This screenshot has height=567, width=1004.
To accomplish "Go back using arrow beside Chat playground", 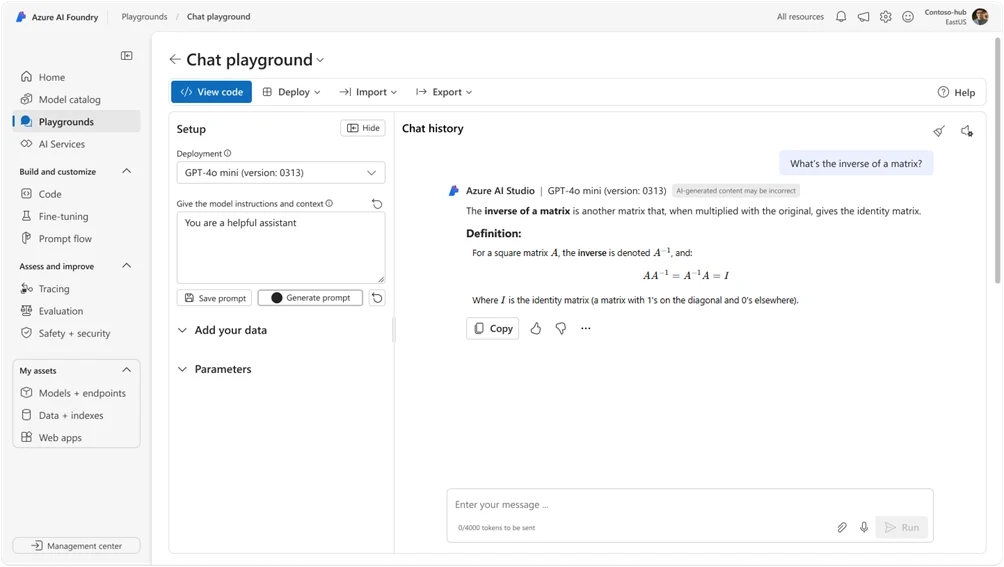I will pyautogui.click(x=175, y=60).
